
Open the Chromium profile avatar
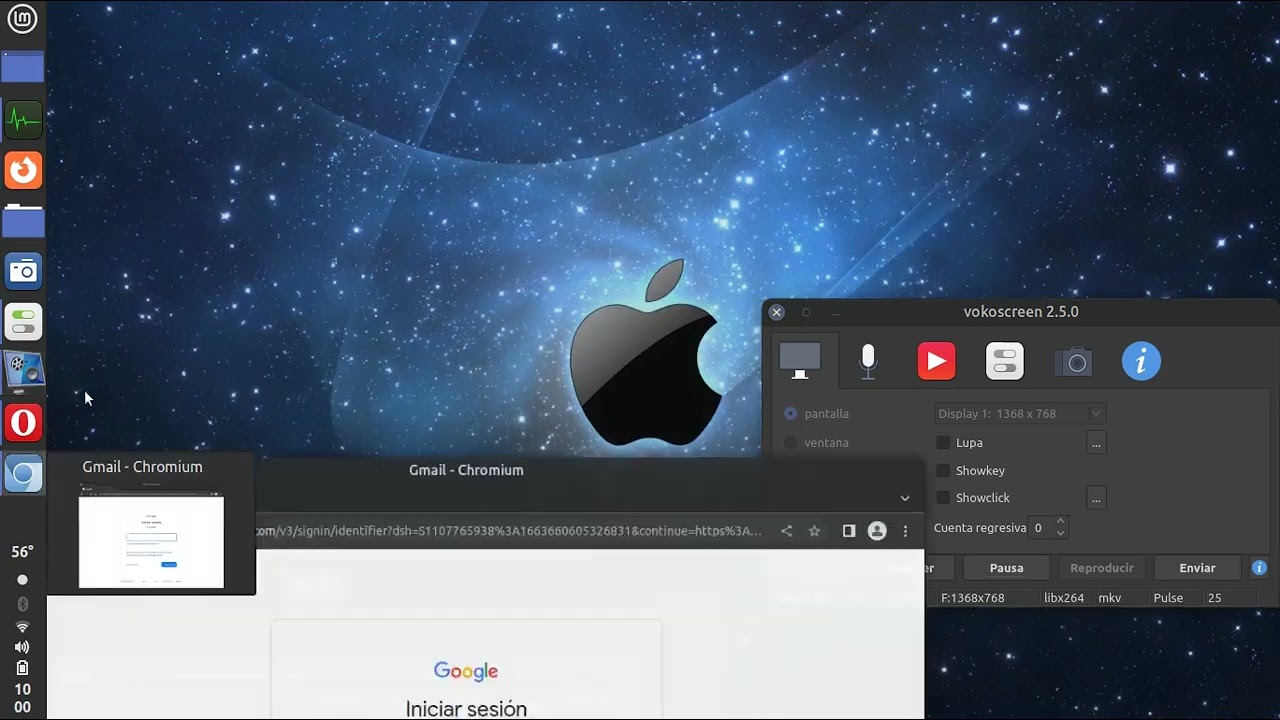click(877, 531)
